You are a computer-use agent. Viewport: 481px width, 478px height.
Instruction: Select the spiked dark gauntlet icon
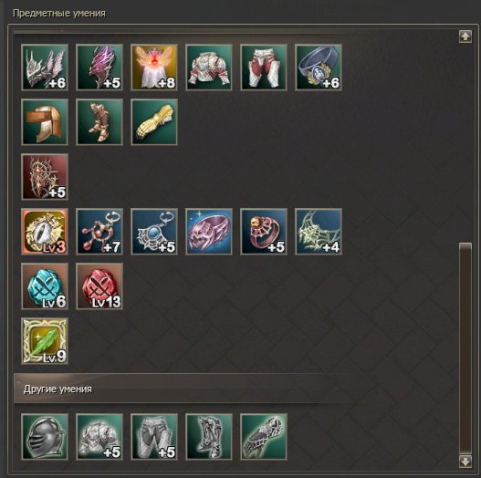263,437
